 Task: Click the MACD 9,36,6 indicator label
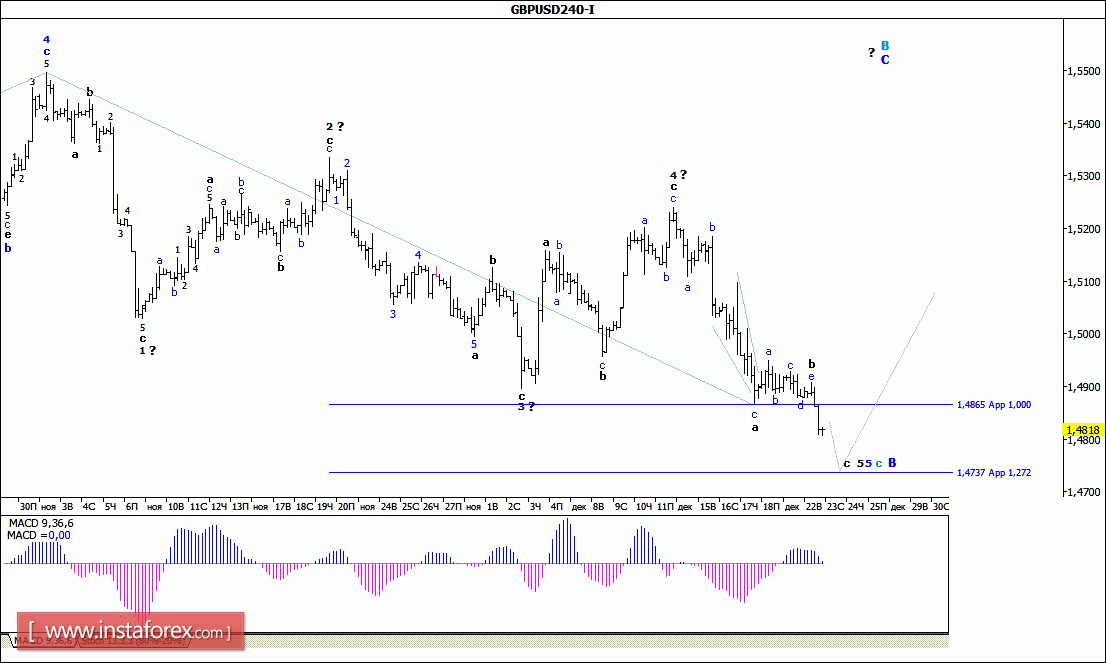[41, 523]
